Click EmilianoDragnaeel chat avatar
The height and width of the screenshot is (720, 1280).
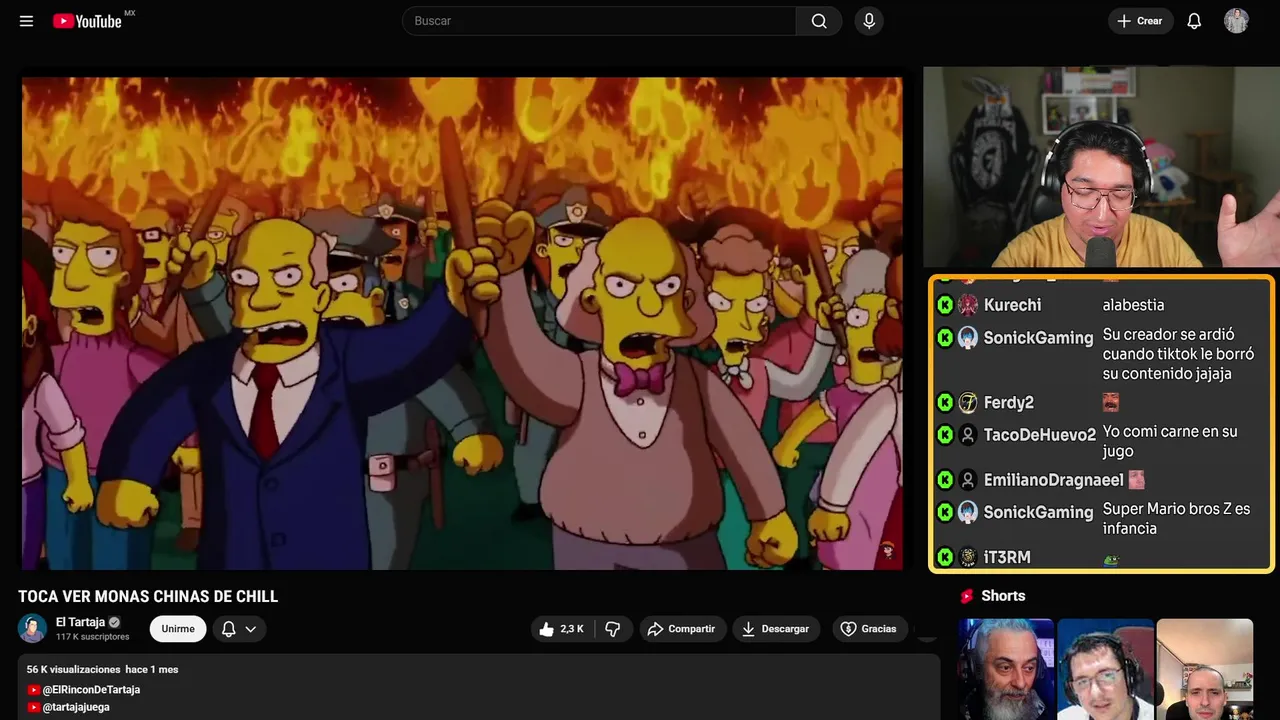968,480
